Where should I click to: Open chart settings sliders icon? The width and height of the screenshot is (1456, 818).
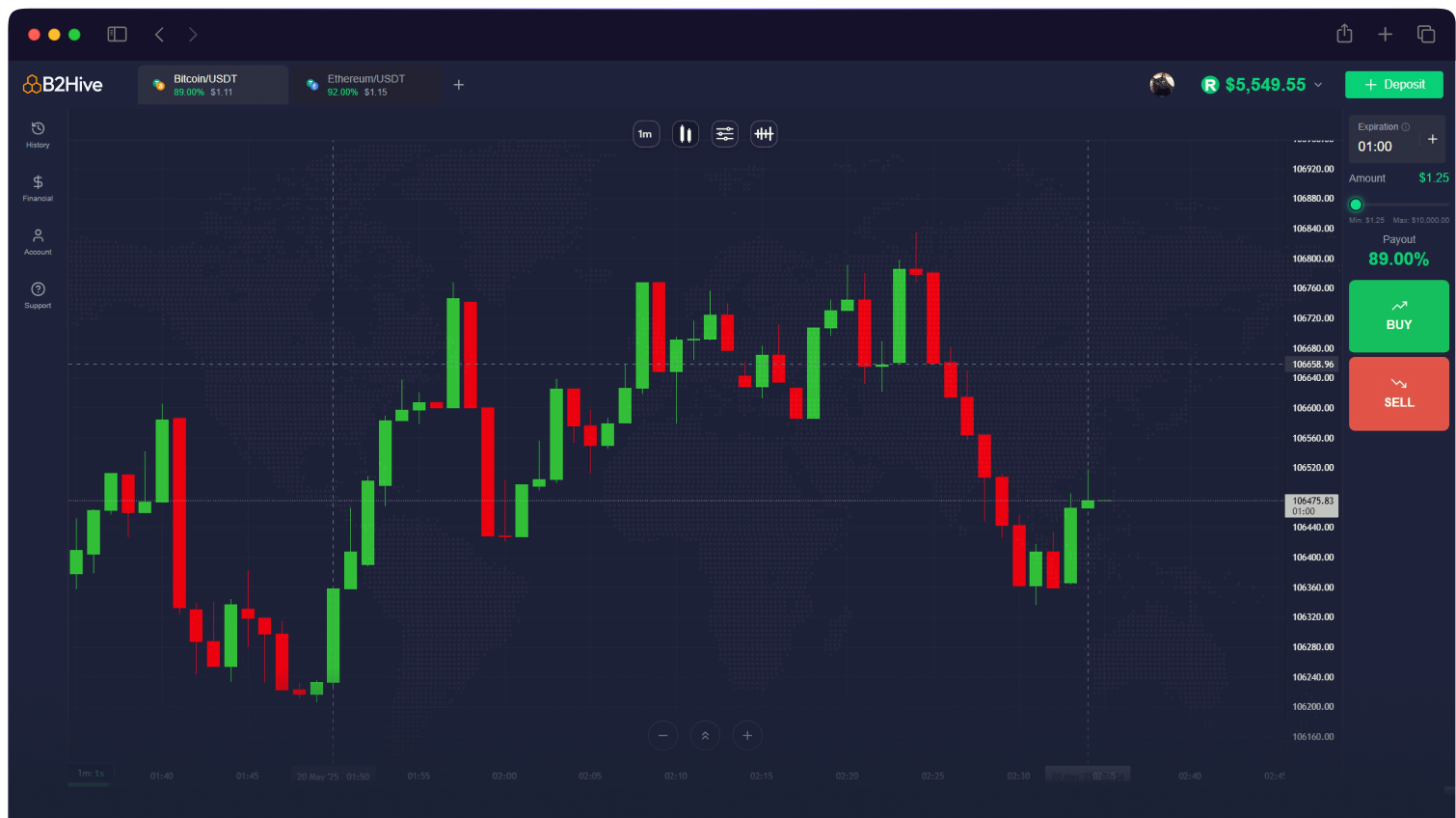point(724,134)
